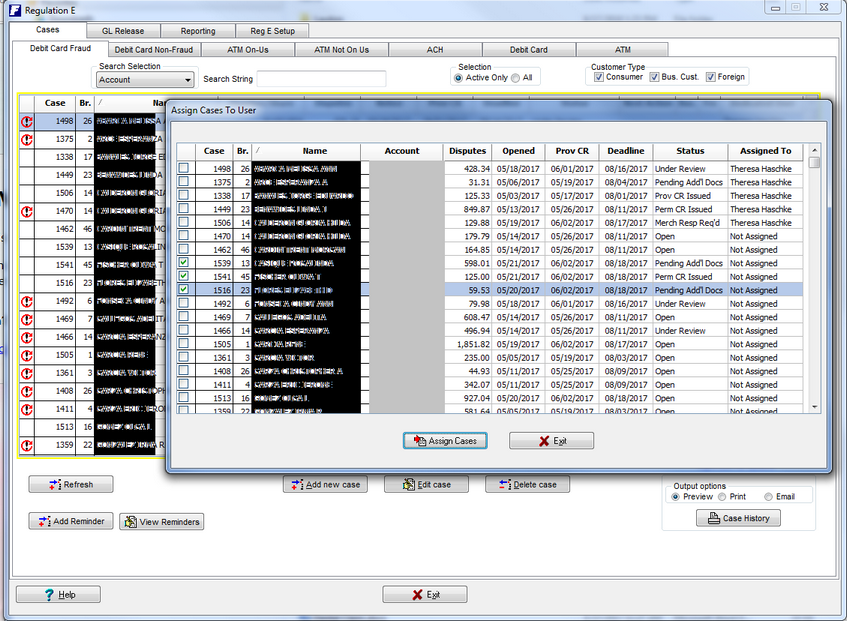Check the box for case 1375 in dialog
The height and width of the screenshot is (621, 847).
183,182
